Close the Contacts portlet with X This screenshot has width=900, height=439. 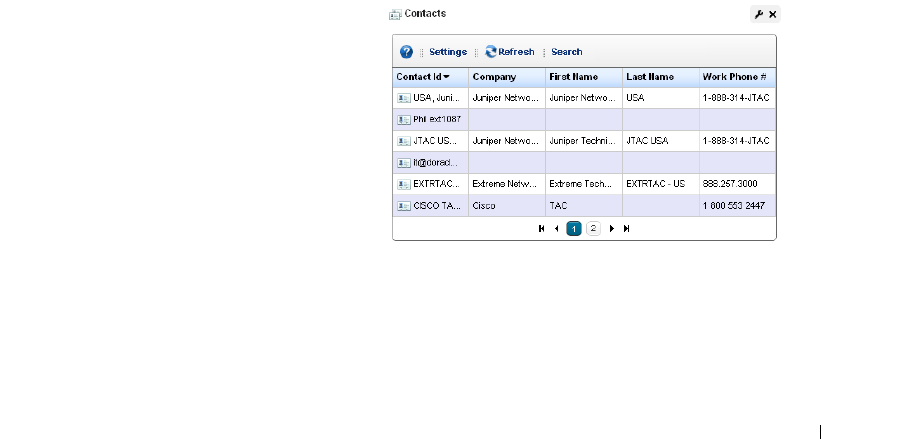(x=773, y=14)
